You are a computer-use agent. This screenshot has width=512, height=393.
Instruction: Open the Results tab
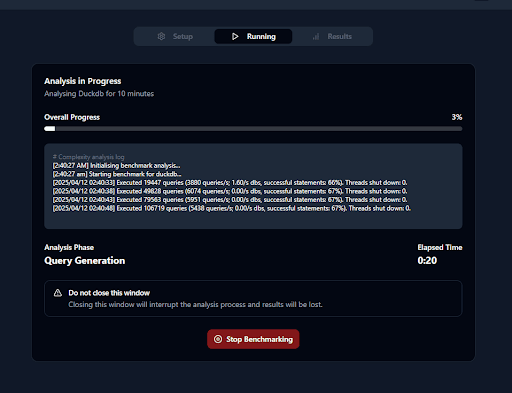[332, 36]
